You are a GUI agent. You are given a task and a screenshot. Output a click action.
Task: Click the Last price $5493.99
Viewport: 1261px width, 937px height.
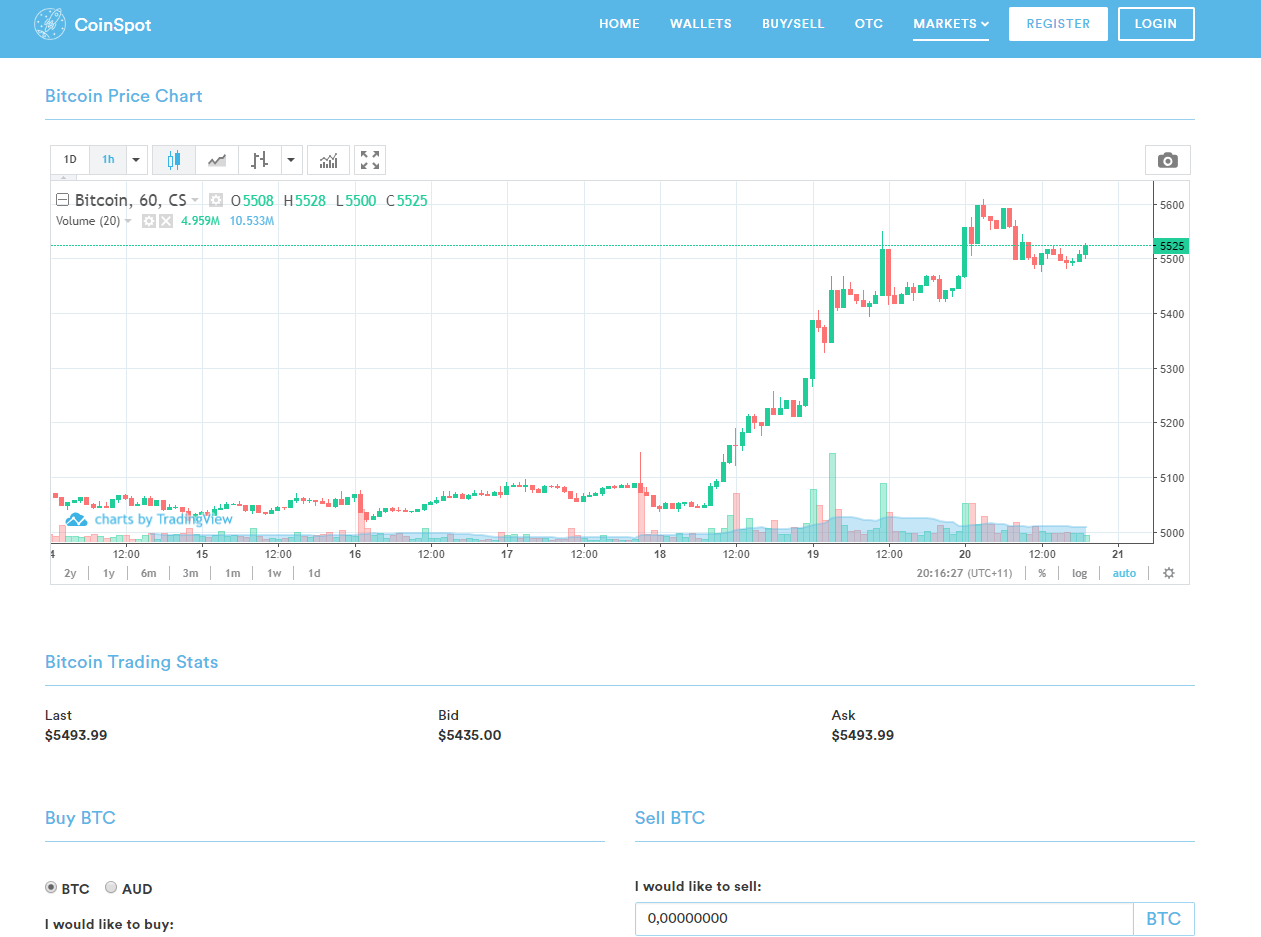(x=76, y=735)
